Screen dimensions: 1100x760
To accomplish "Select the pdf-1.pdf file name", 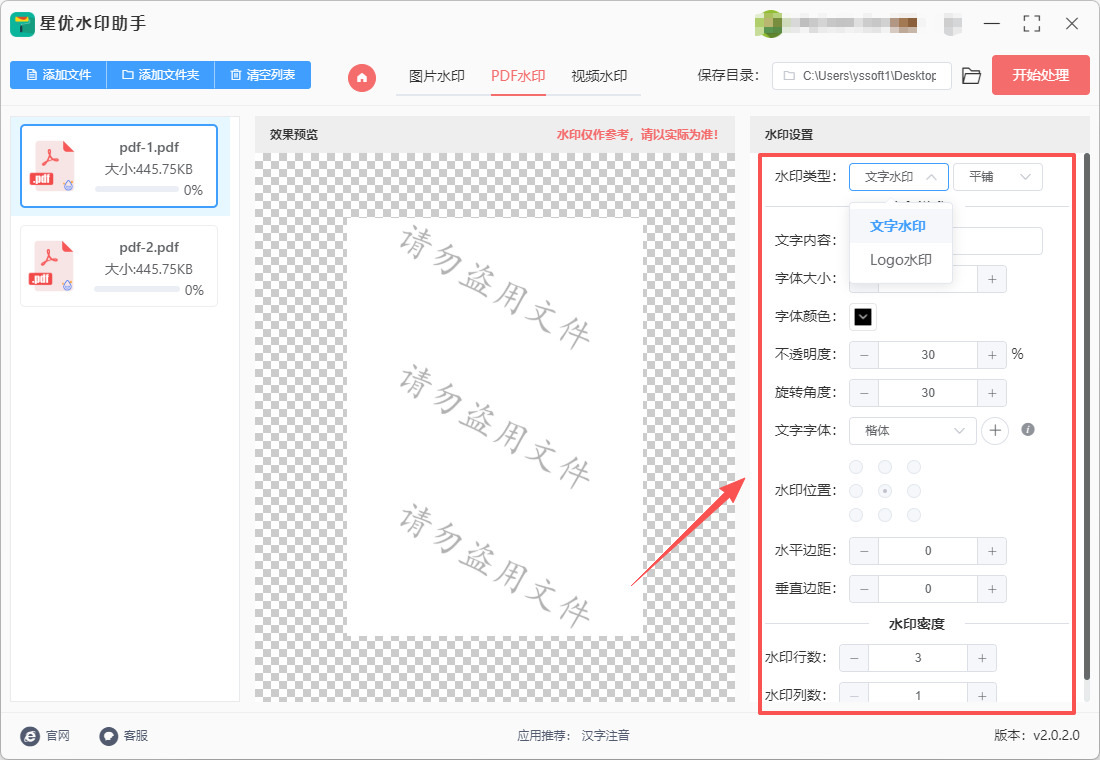I will click(x=149, y=147).
